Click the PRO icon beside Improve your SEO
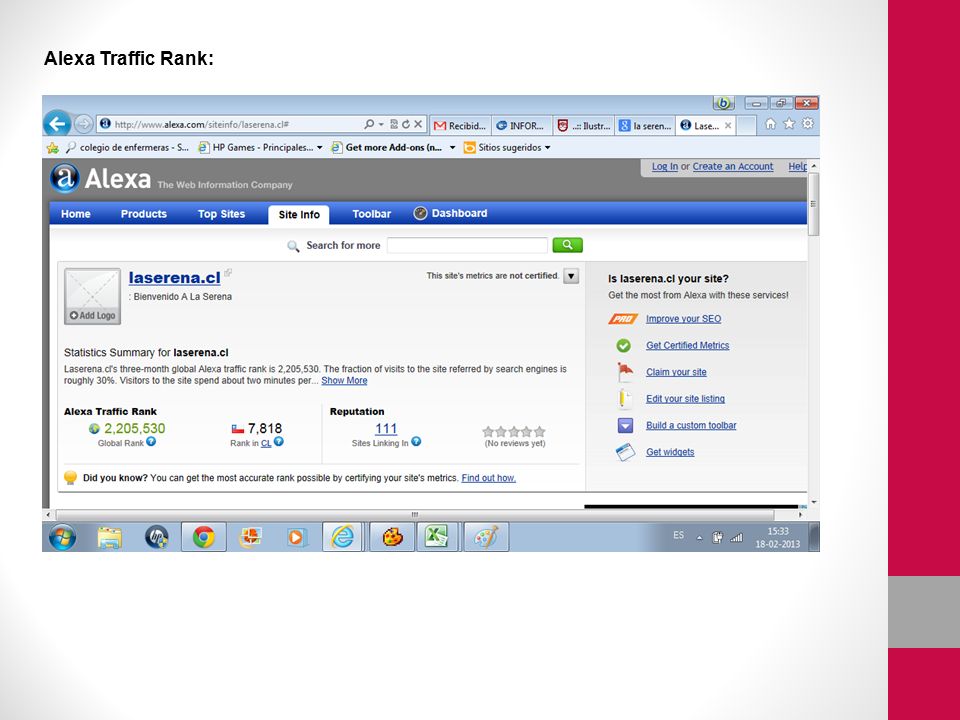Viewport: 960px width, 720px height. point(623,319)
